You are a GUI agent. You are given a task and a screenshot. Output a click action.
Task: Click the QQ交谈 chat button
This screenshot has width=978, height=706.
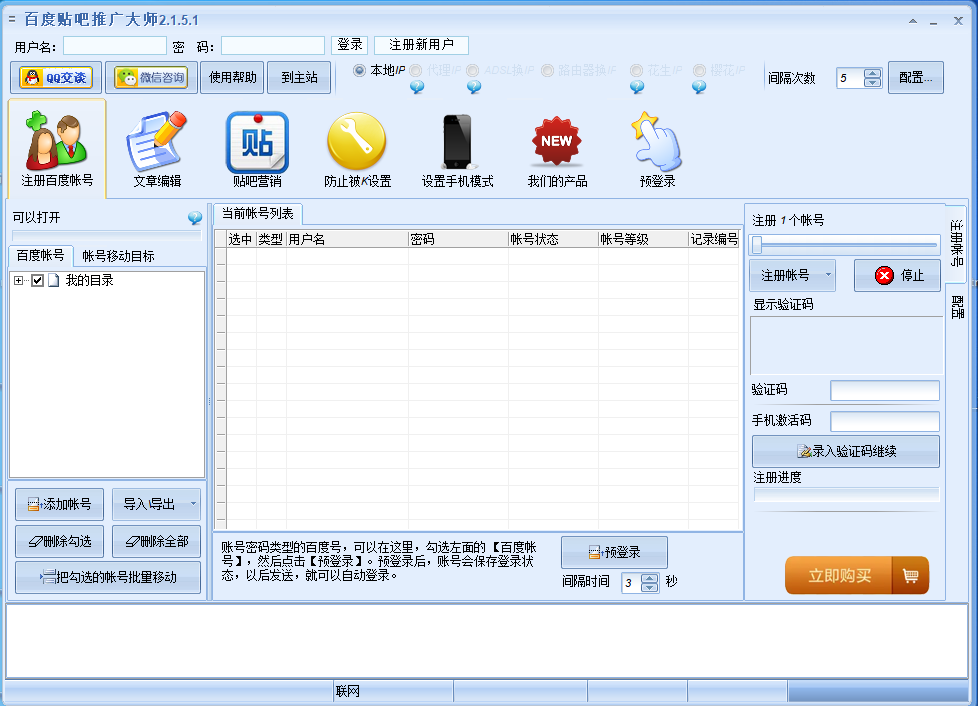[x=56, y=77]
